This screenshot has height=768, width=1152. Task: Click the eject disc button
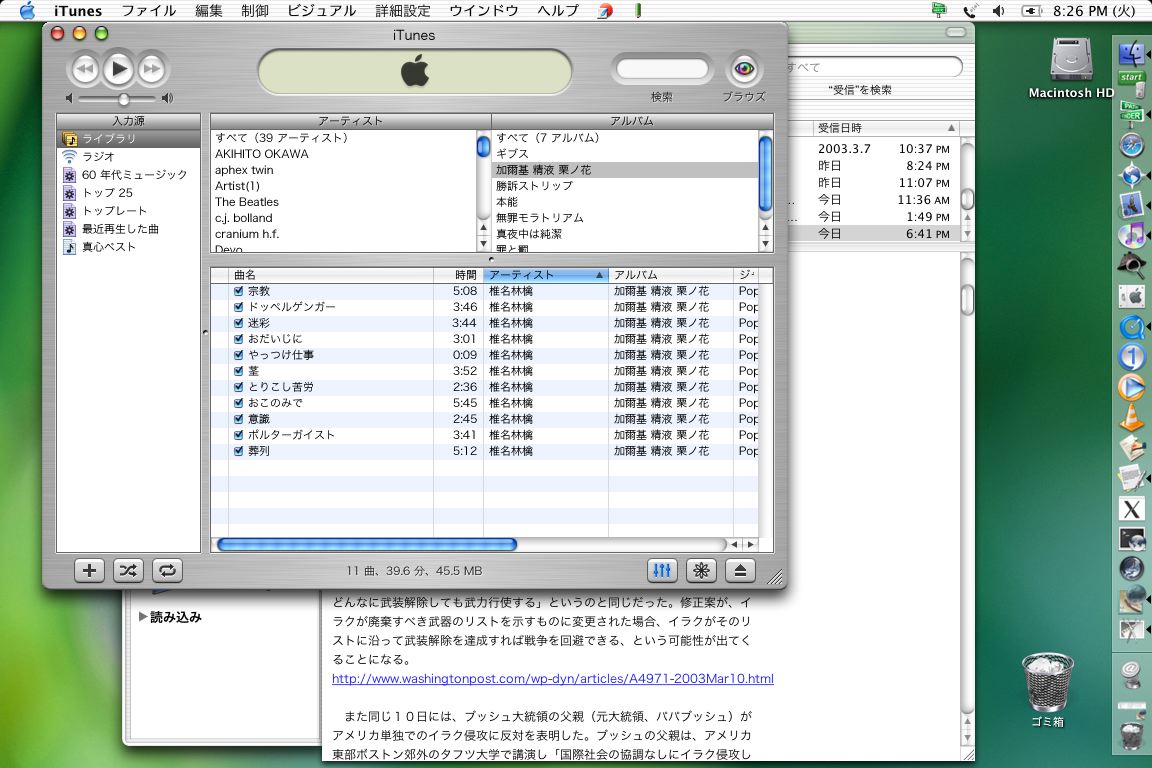740,571
